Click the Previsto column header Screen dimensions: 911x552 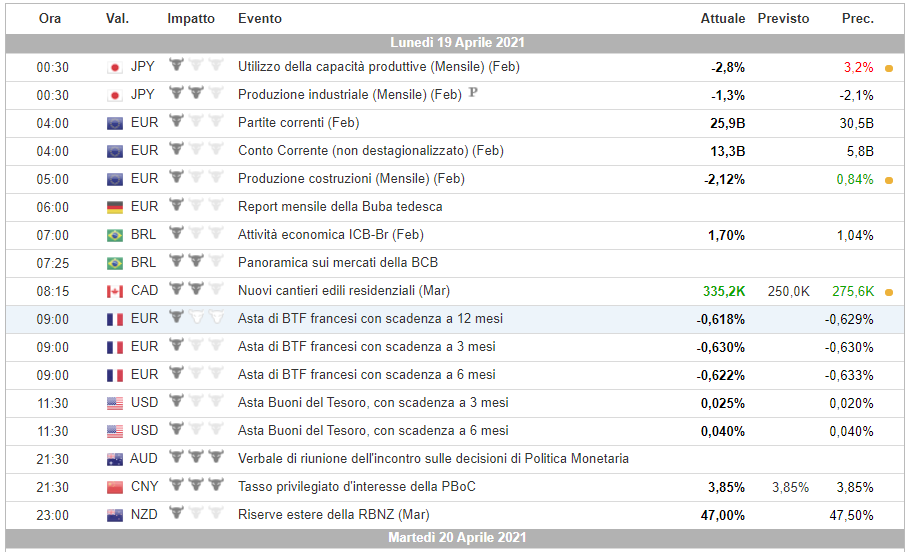click(783, 19)
